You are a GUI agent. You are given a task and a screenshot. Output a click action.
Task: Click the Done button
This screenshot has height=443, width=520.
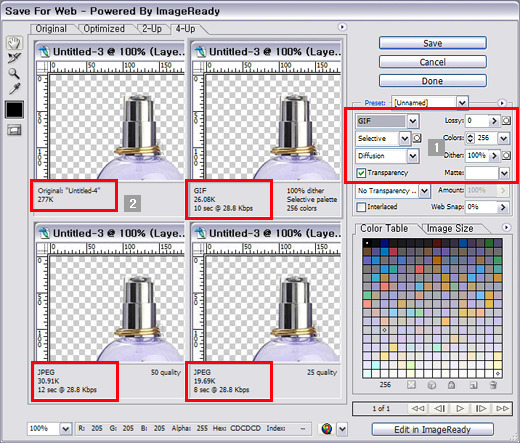click(x=433, y=81)
